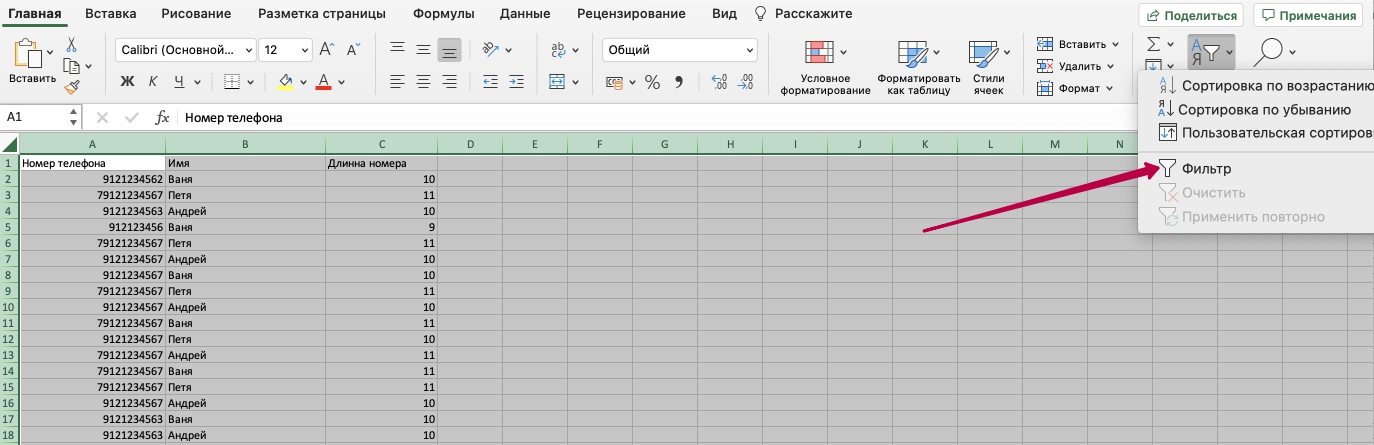This screenshot has width=1374, height=445.
Task: Click the Примечания button
Action: coord(1310,15)
